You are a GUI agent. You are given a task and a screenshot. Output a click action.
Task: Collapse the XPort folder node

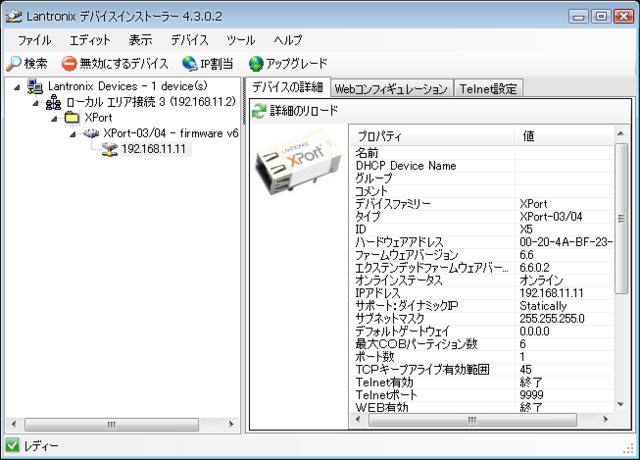(x=54, y=118)
